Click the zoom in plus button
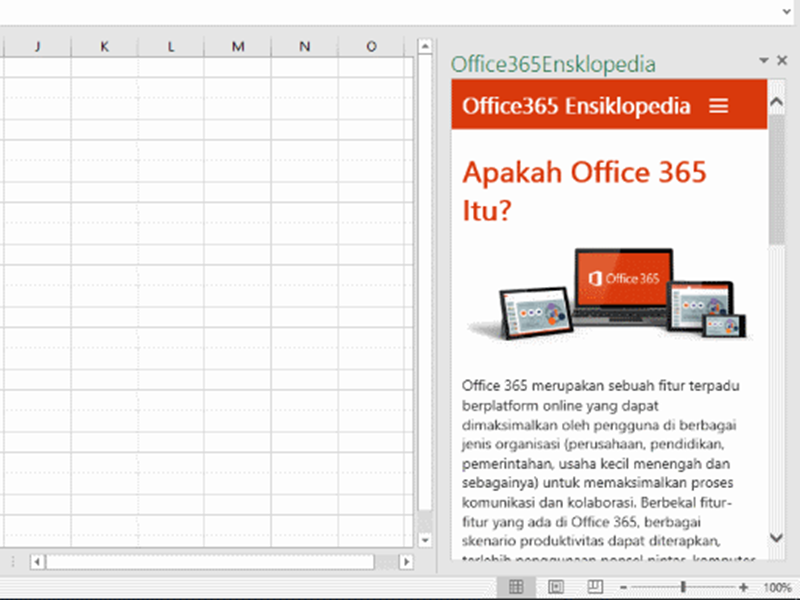The image size is (800, 600). coord(743,587)
